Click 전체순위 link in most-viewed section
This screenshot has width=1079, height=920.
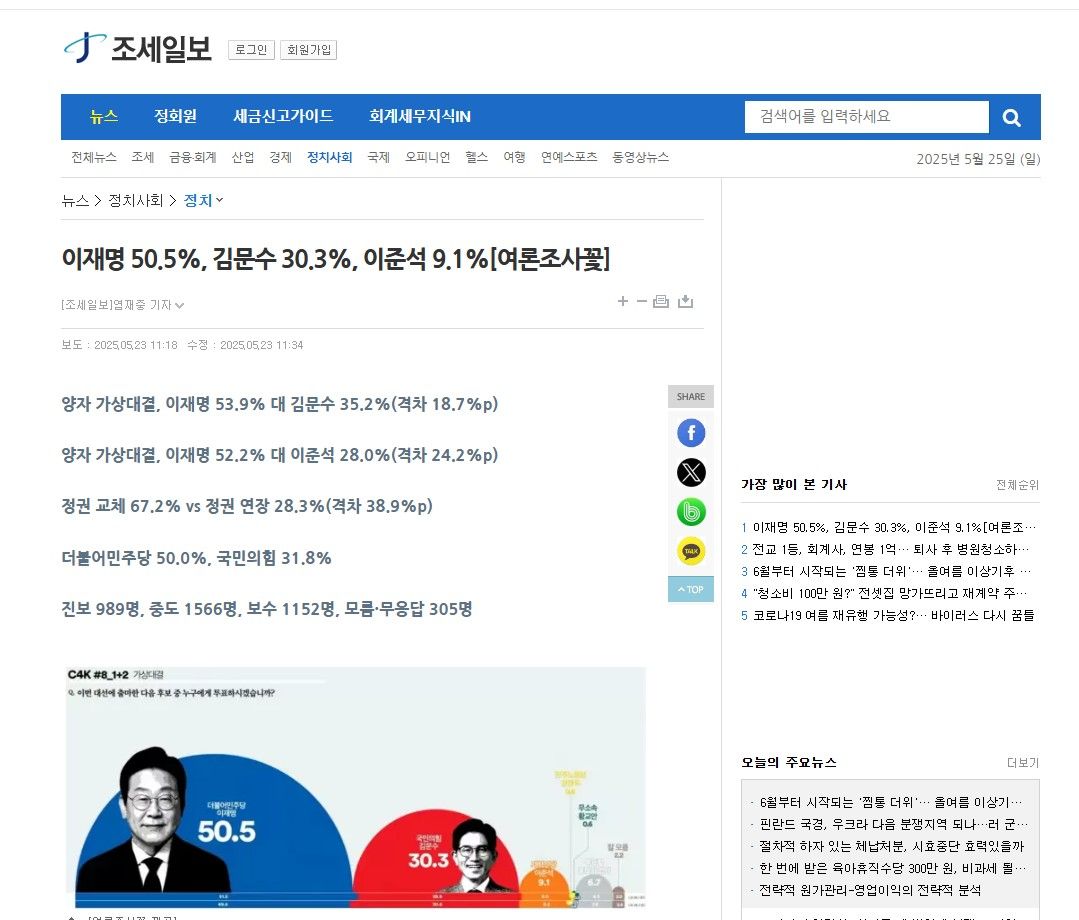coord(1017,485)
